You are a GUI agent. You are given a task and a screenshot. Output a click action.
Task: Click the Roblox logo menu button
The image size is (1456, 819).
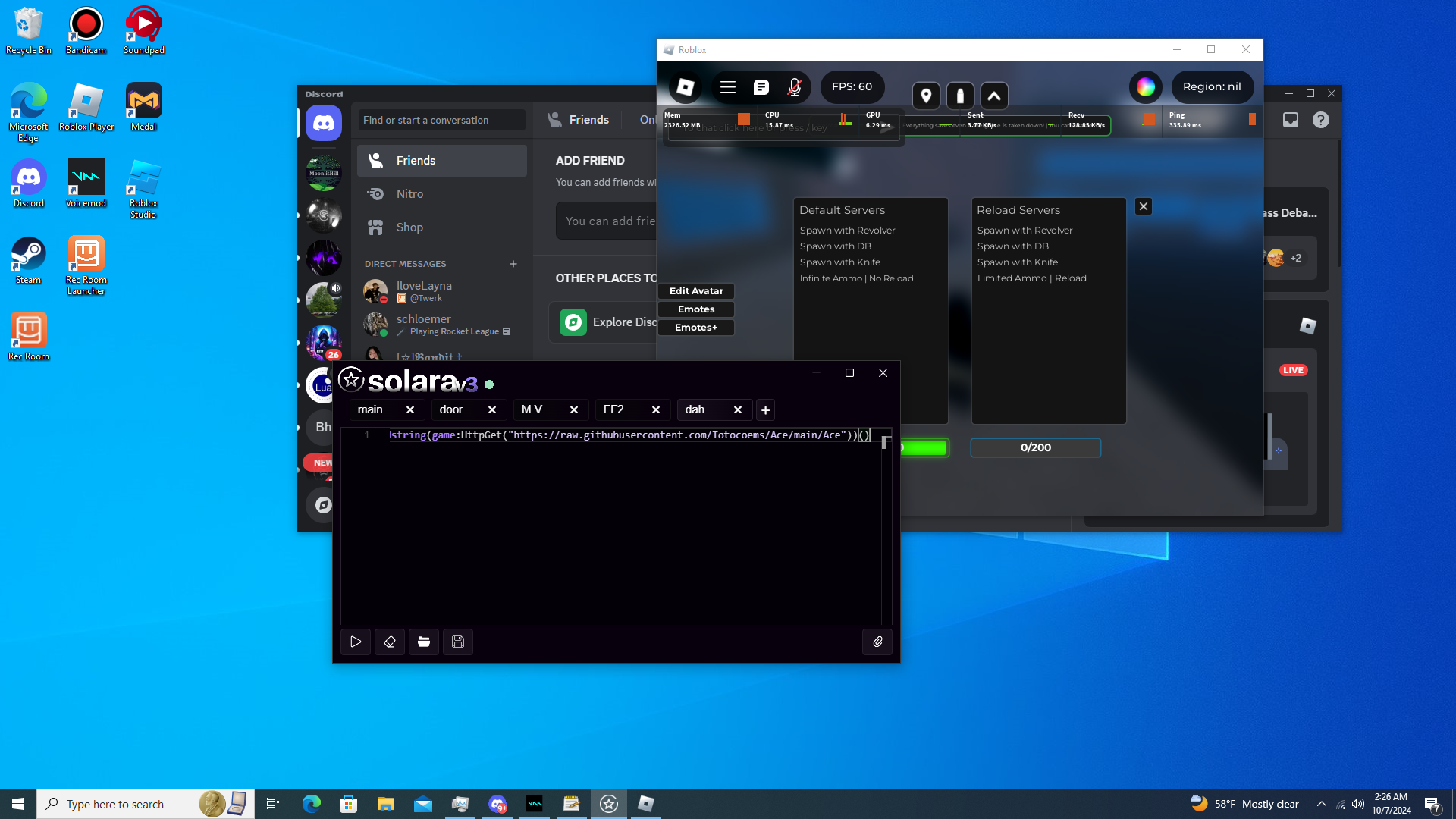click(685, 87)
